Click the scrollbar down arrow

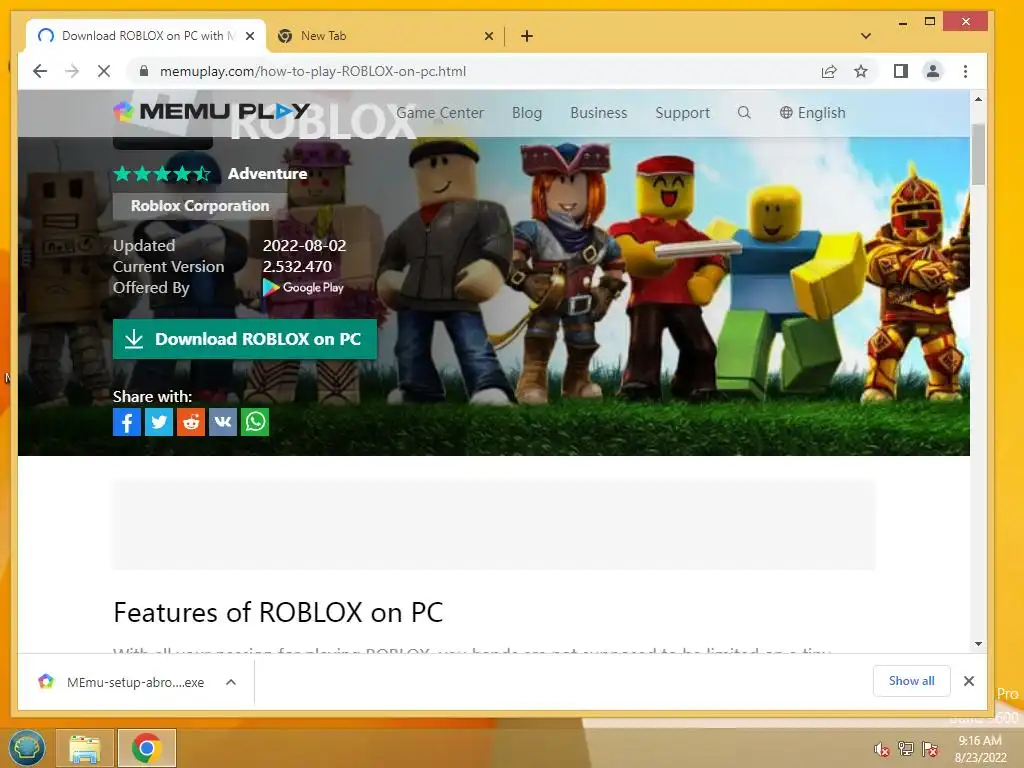click(x=978, y=644)
